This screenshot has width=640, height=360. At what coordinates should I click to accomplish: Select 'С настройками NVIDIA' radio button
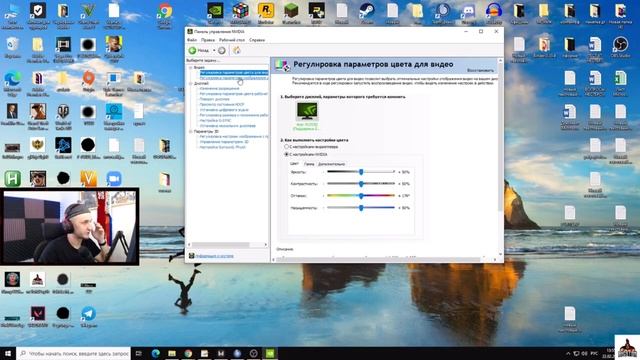(287, 154)
